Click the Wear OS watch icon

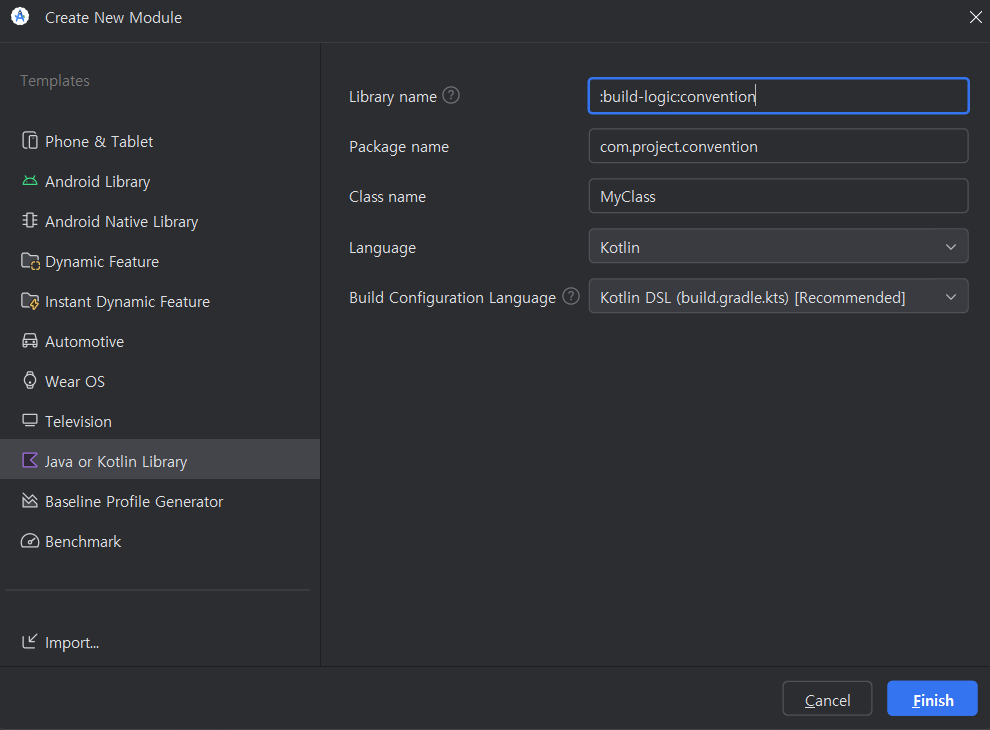(30, 380)
